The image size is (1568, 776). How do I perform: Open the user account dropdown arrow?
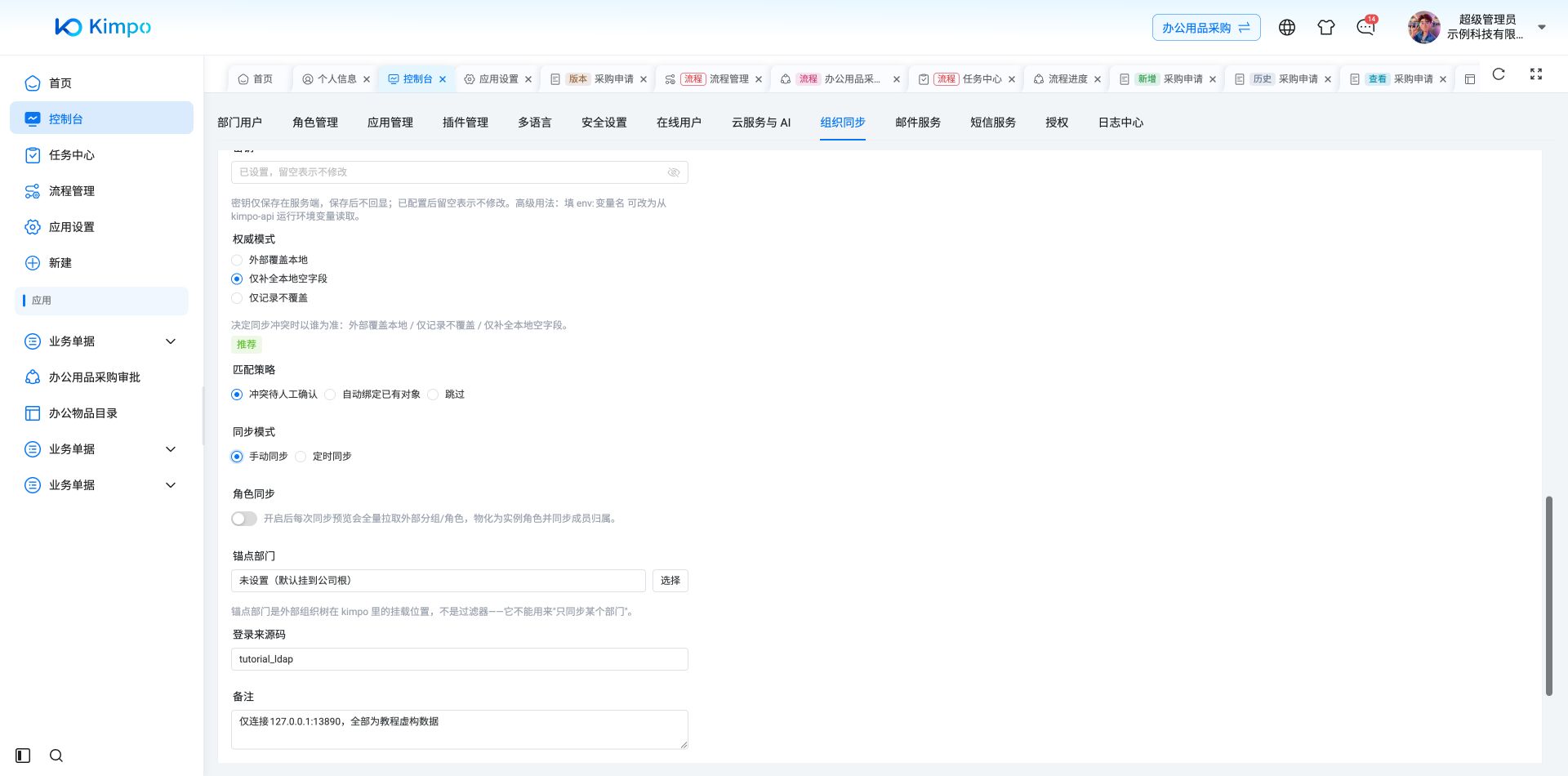point(1542,27)
